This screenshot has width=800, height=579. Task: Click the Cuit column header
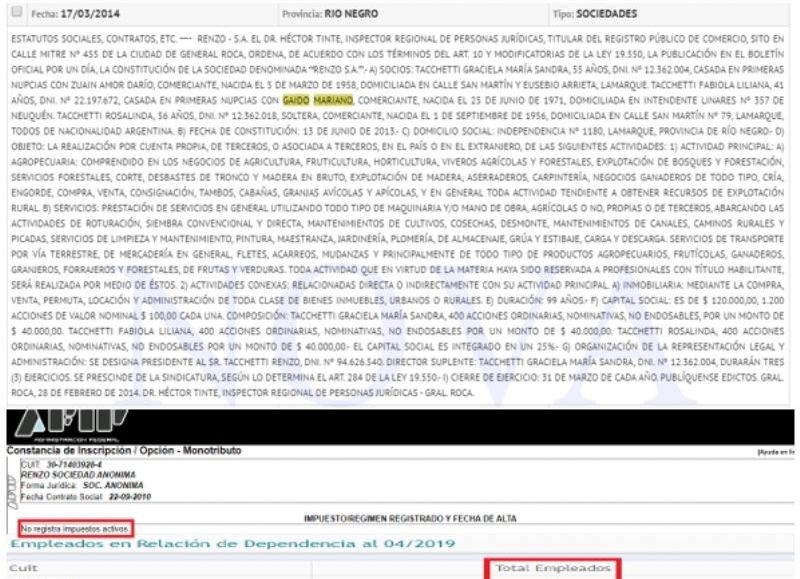23,568
